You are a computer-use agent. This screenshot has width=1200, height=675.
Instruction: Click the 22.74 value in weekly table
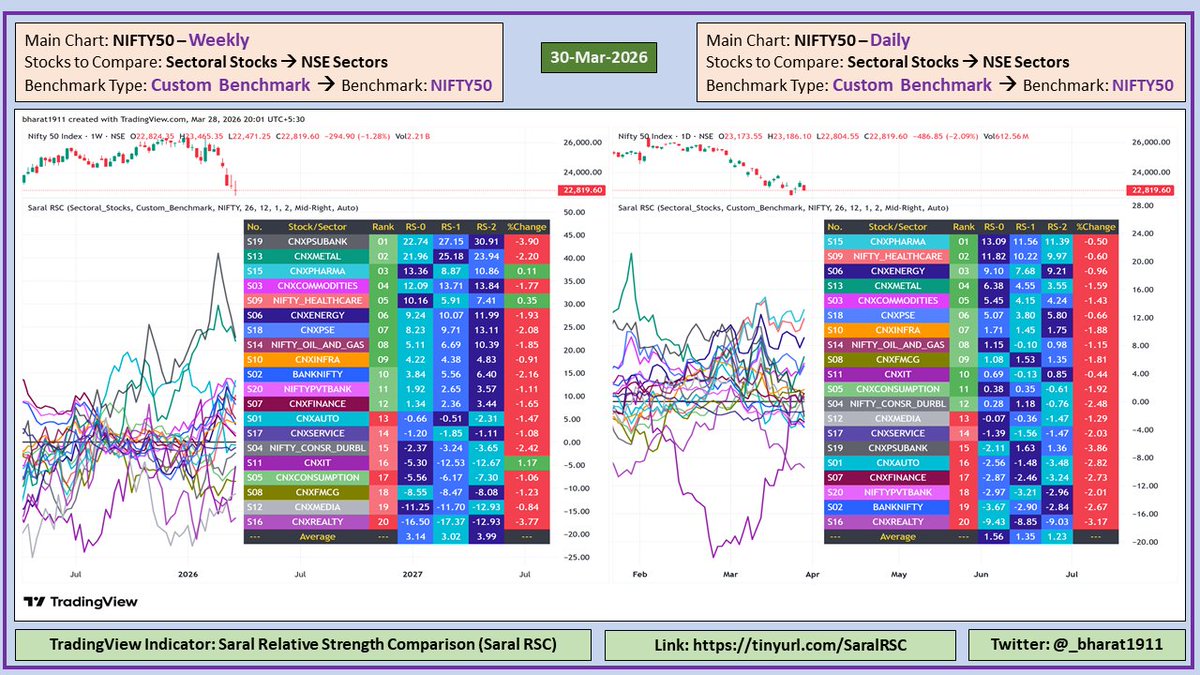(415, 241)
